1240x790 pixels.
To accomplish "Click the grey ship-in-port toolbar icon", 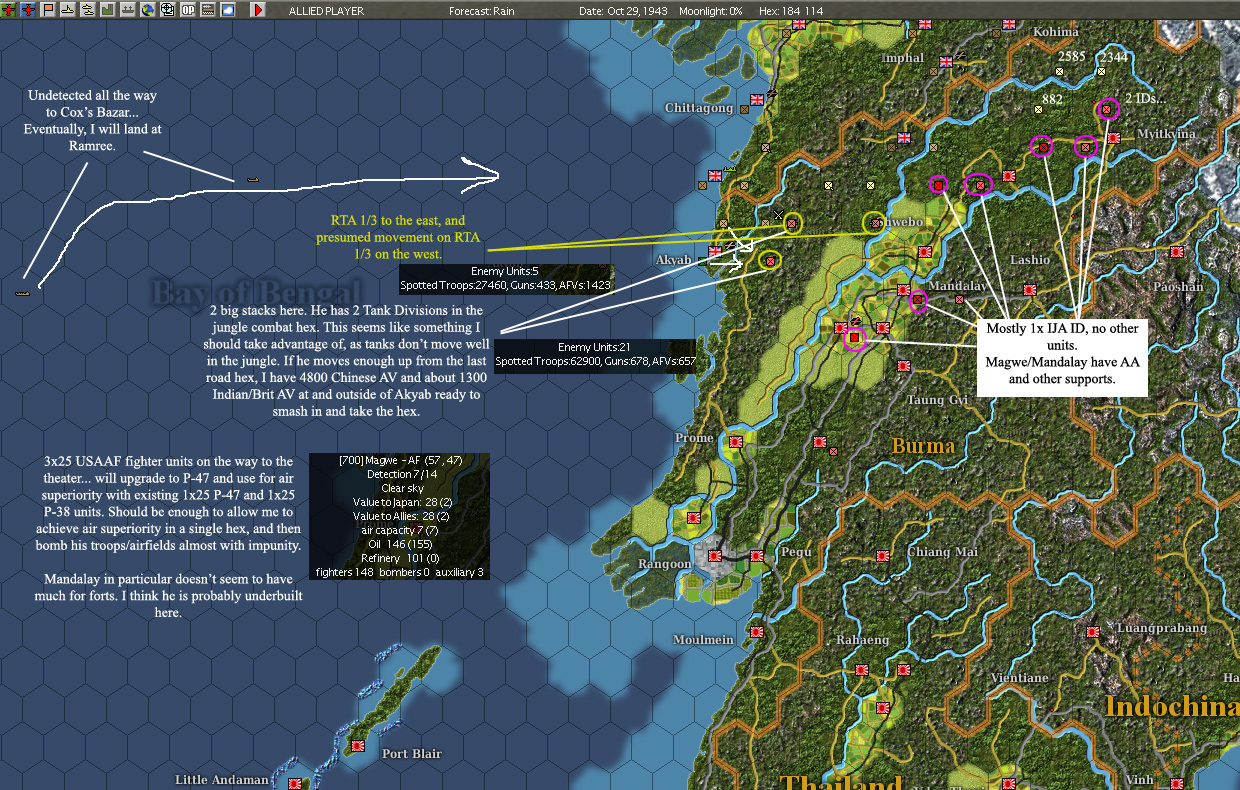I will click(128, 10).
